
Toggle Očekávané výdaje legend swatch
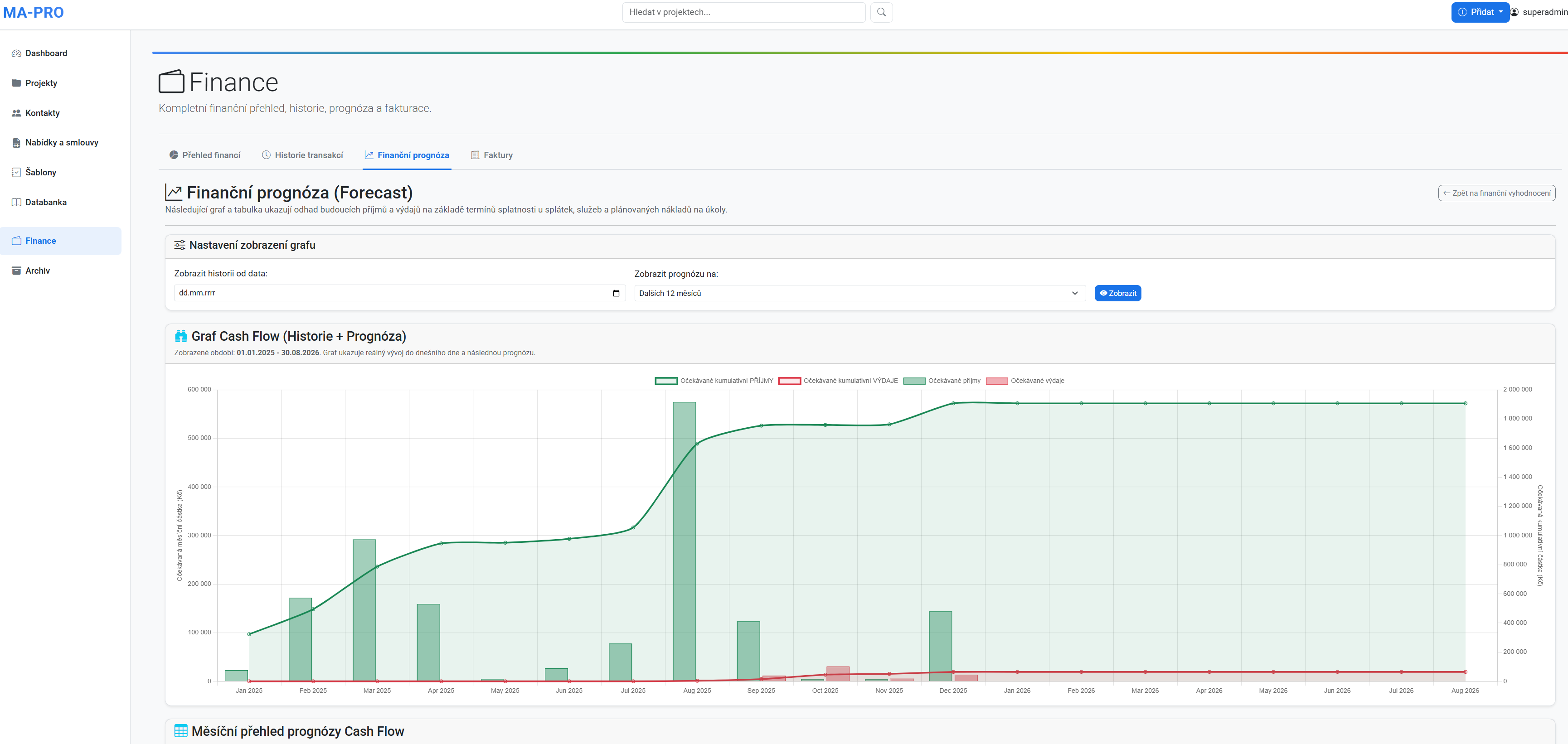[996, 381]
